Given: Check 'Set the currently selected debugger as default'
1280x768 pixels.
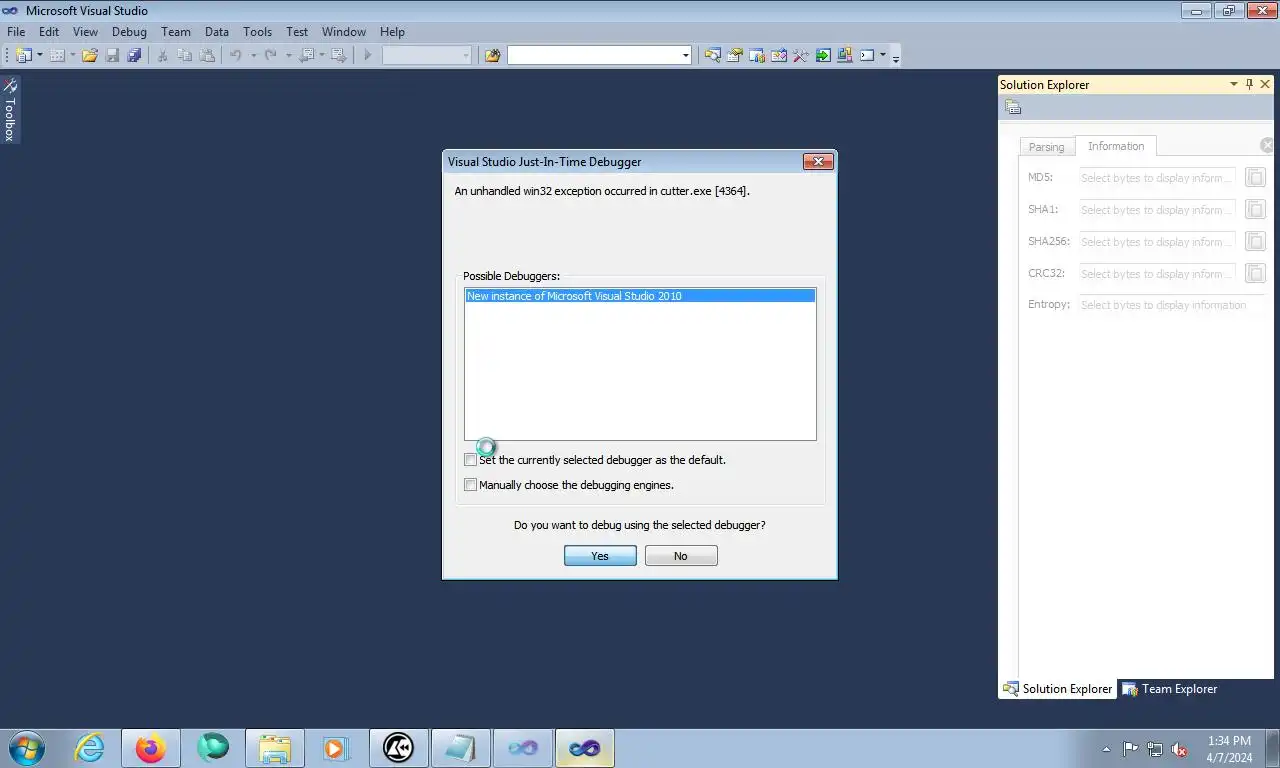Looking at the screenshot, I should click(471, 460).
